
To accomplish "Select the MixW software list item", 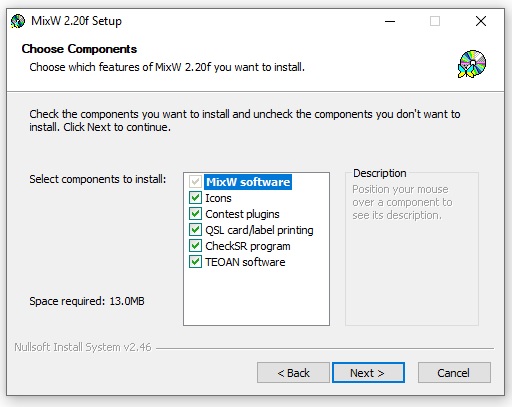I will [x=248, y=182].
